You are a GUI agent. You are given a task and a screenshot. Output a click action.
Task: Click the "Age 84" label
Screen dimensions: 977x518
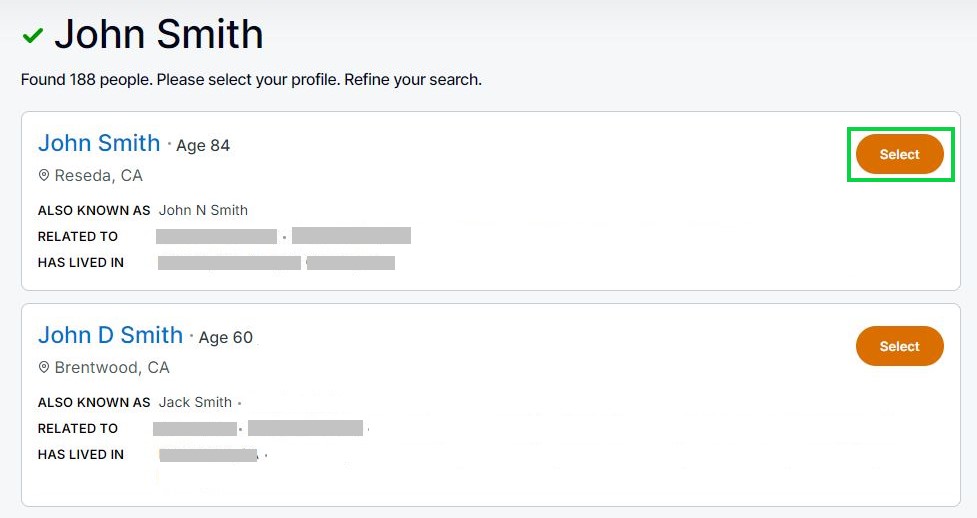tap(203, 146)
